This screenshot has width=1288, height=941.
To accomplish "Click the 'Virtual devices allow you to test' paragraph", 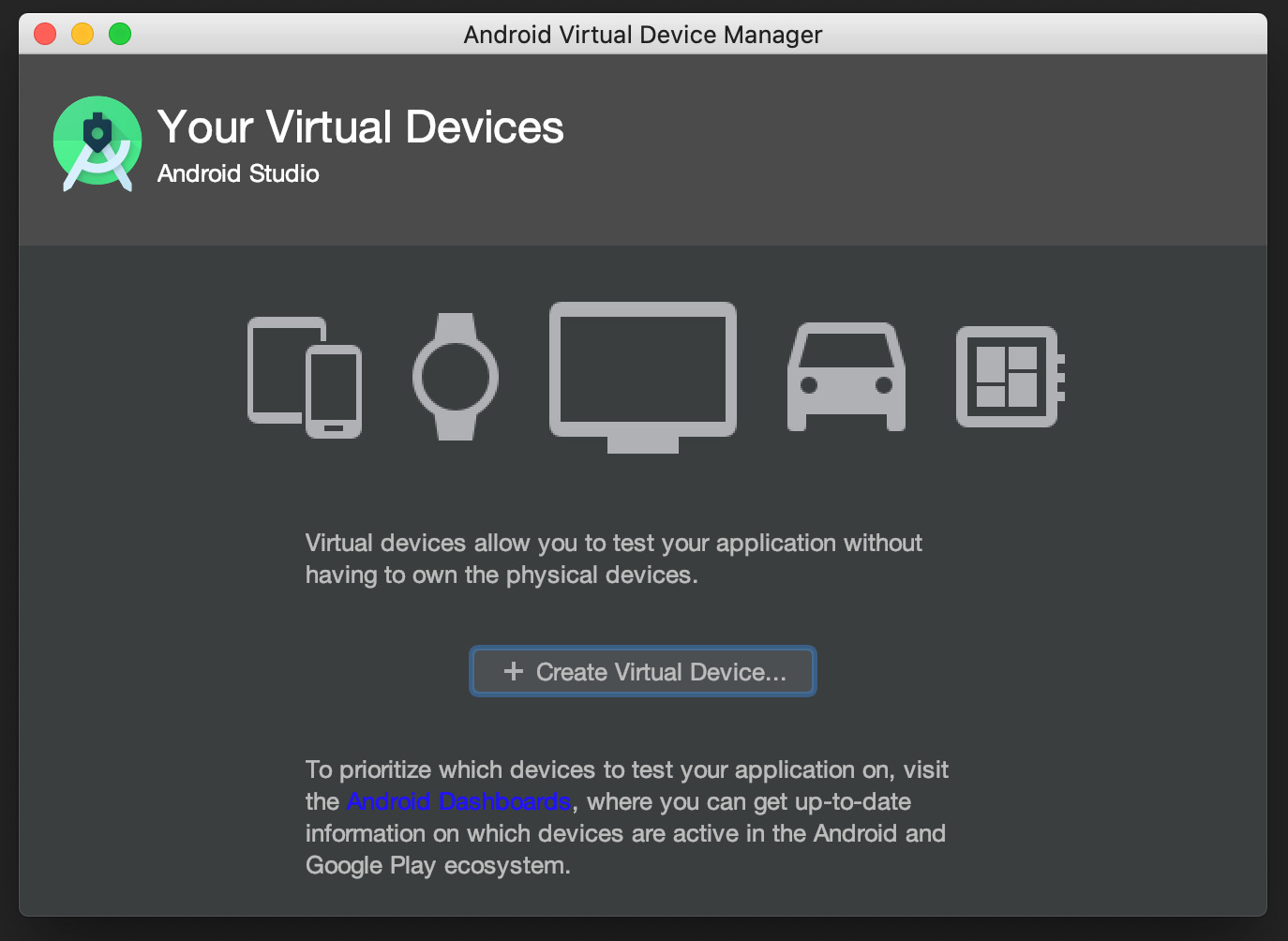I will click(614, 559).
